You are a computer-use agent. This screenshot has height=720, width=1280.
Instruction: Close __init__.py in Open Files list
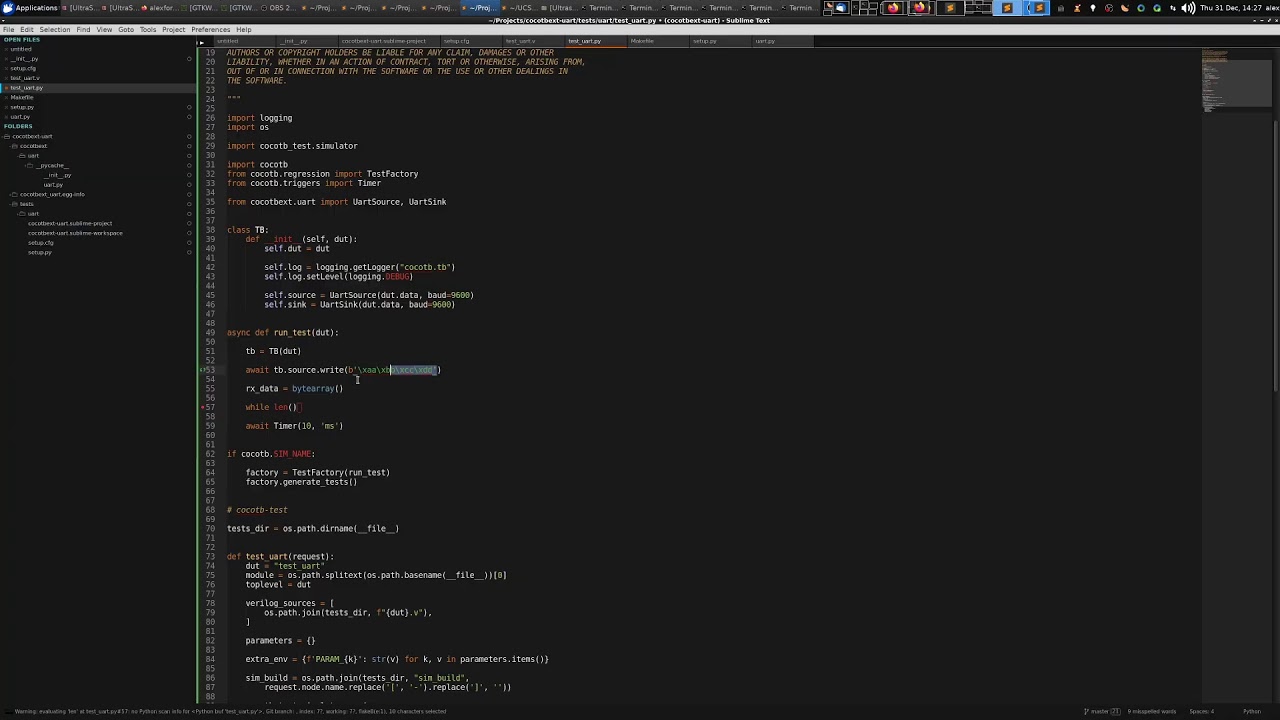point(7,59)
